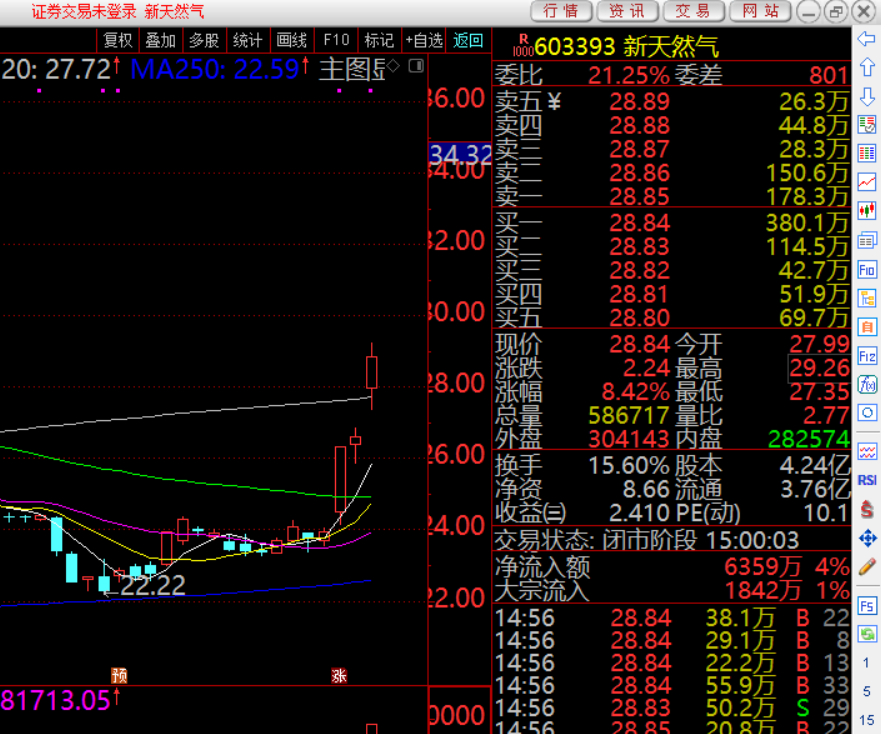Click the 画线 draw line button
Image resolution: width=881 pixels, height=734 pixels.
point(291,40)
